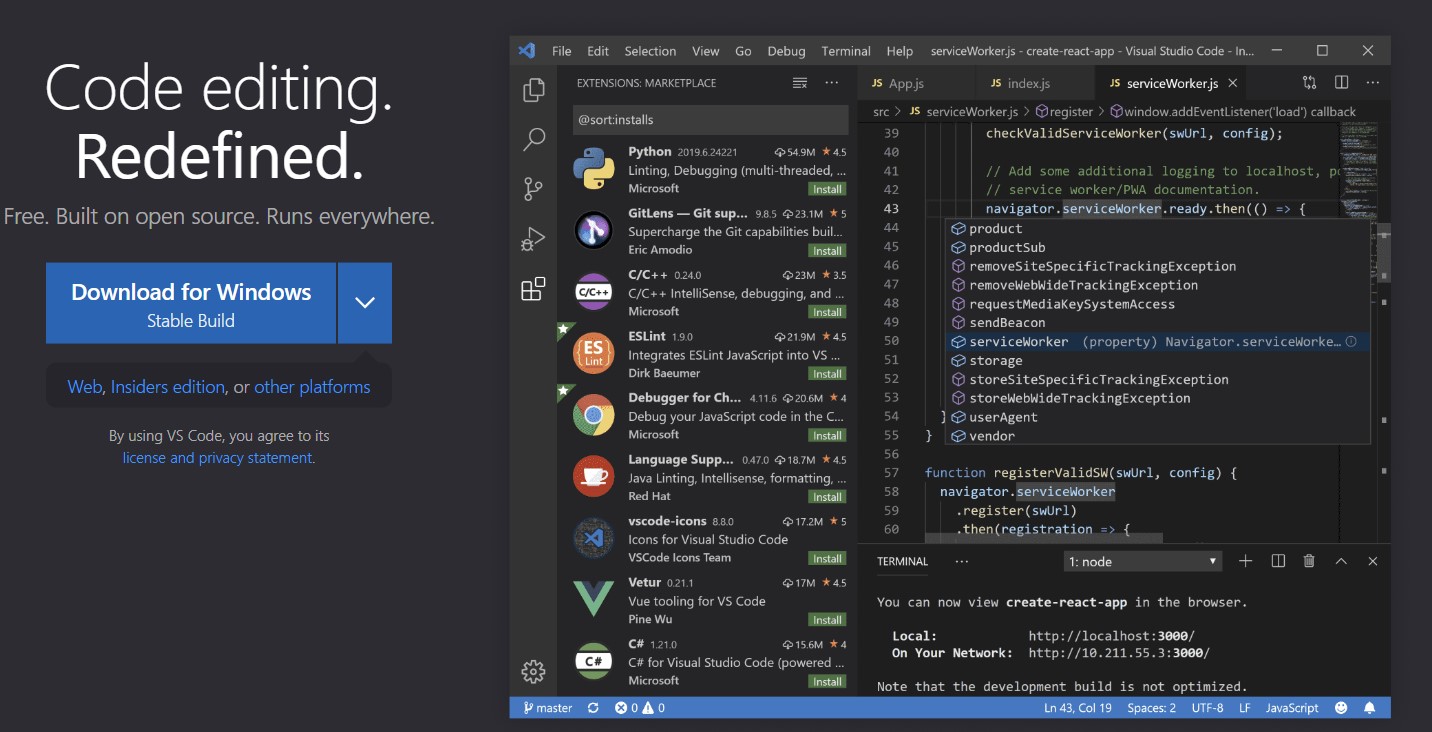The height and width of the screenshot is (732, 1432).
Task: Open the Run and Debug view icon
Action: click(534, 239)
